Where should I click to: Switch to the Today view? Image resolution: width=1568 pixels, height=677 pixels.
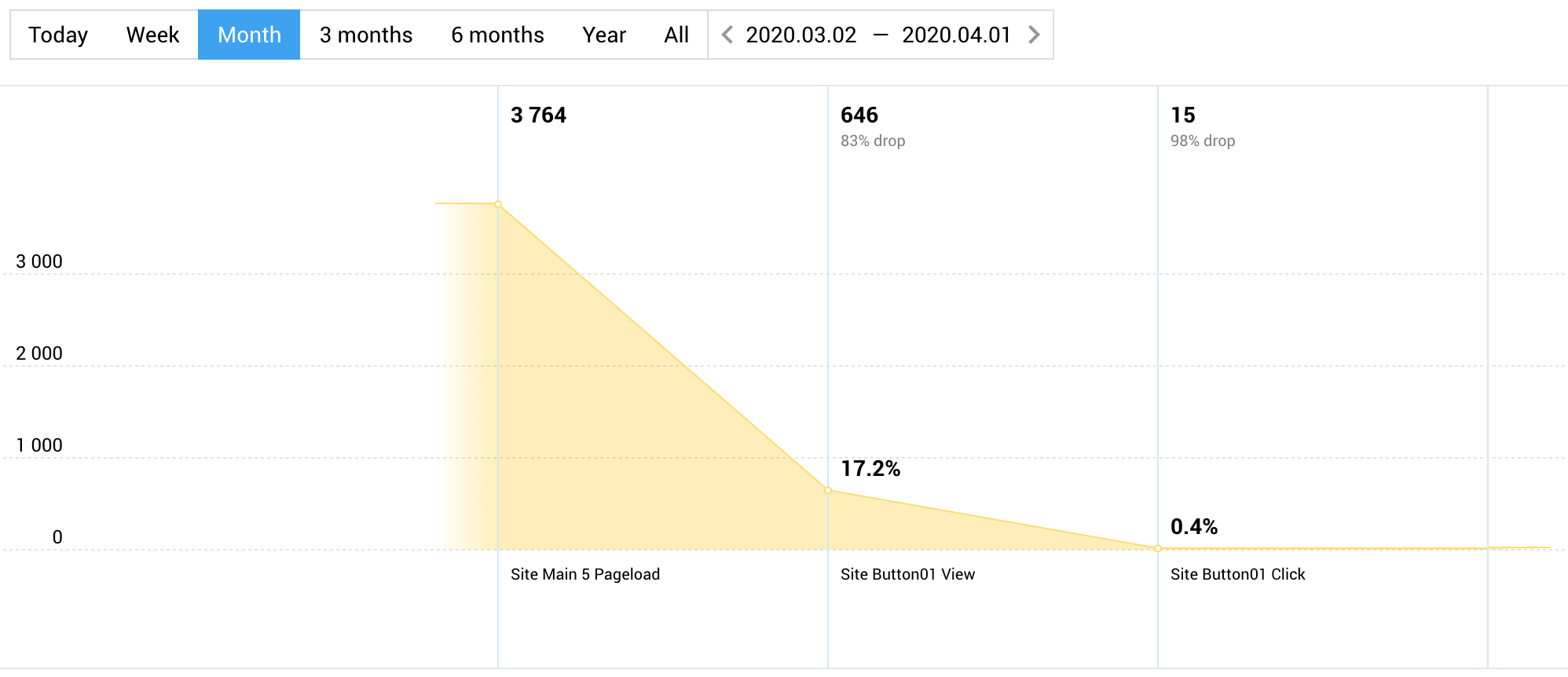pos(57,35)
